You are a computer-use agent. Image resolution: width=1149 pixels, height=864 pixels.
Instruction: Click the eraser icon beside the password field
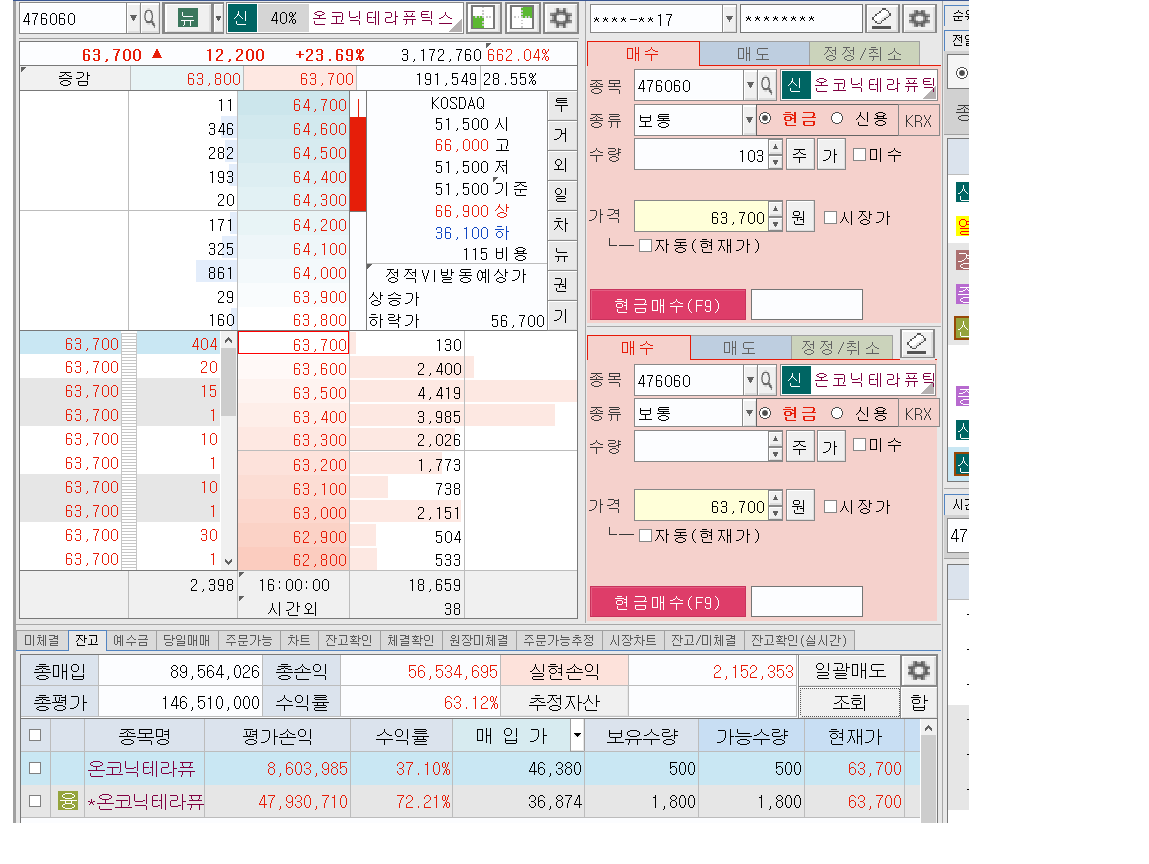click(882, 18)
